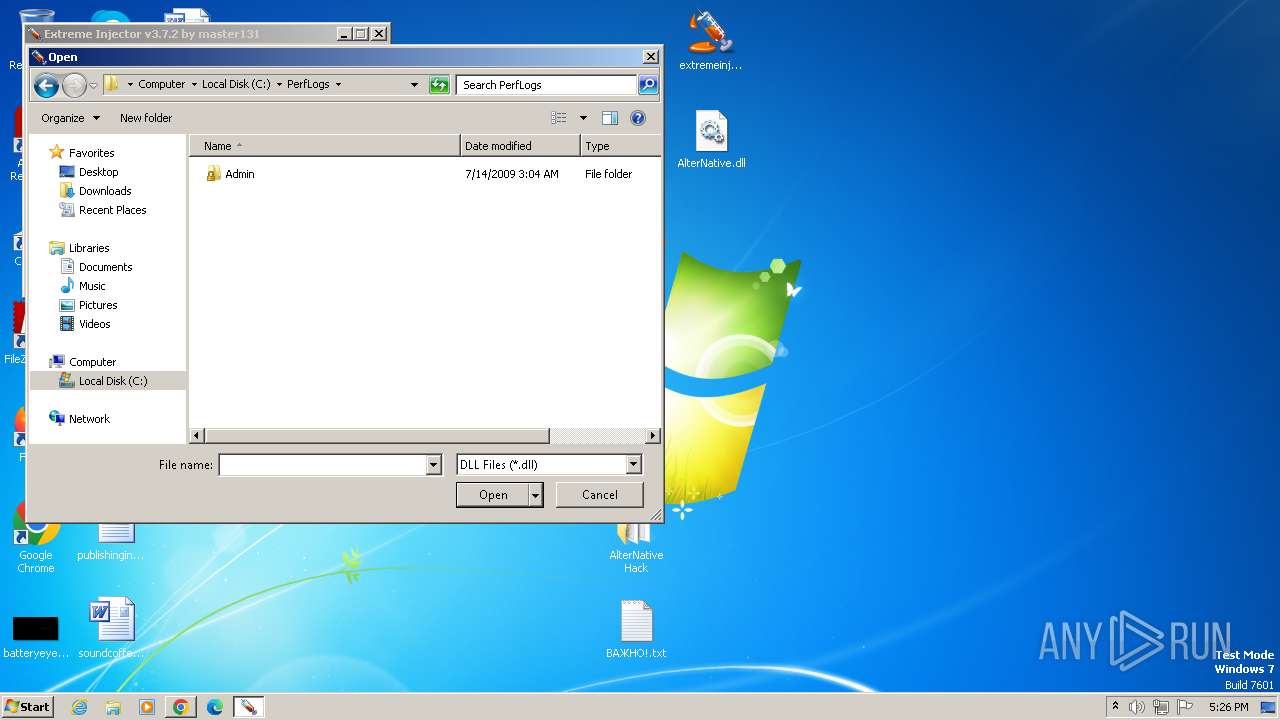This screenshot has height=720, width=1280.
Task: Click New folder in the toolbar
Action: (x=146, y=118)
